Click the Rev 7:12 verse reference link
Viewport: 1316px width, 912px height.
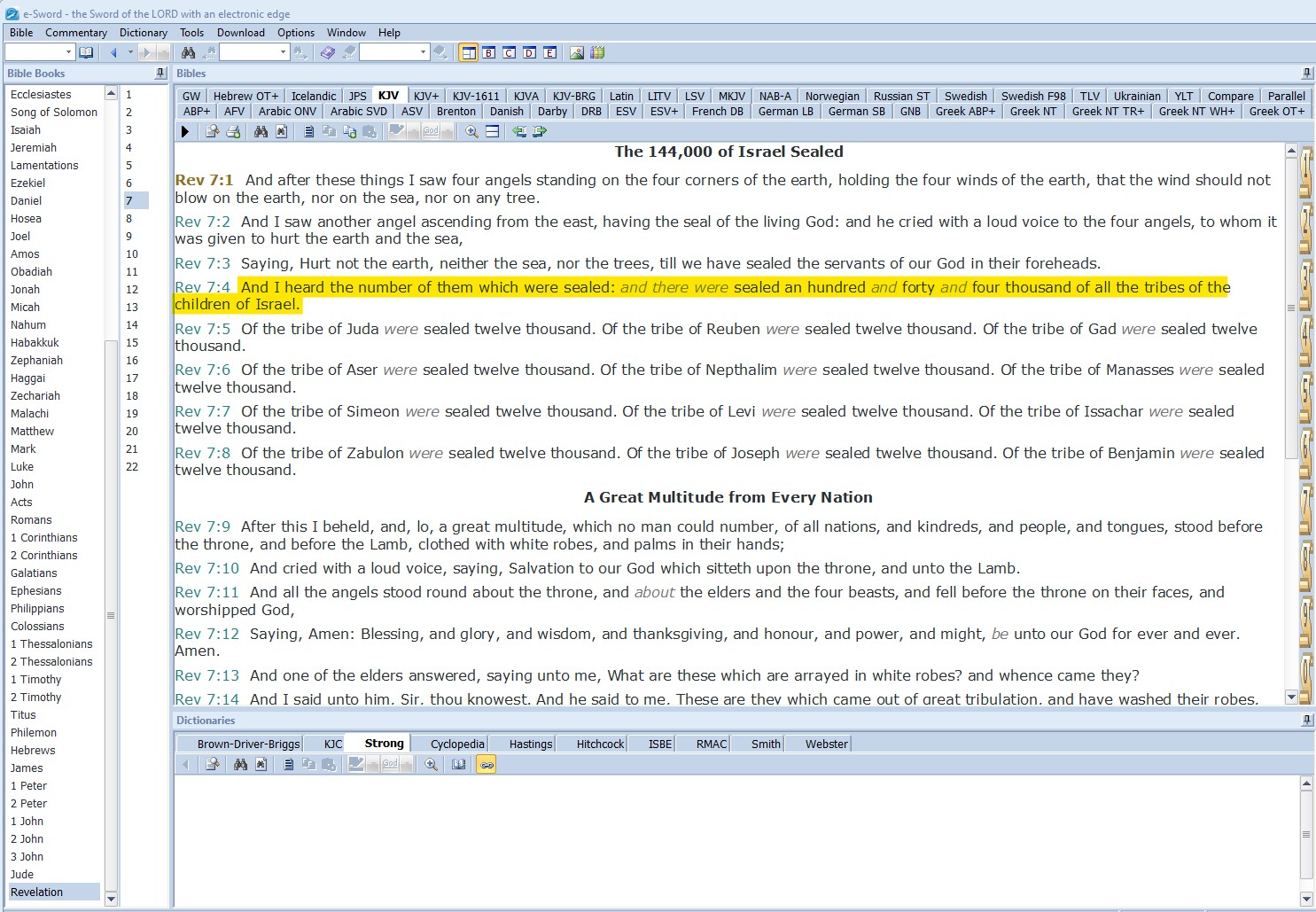point(207,634)
